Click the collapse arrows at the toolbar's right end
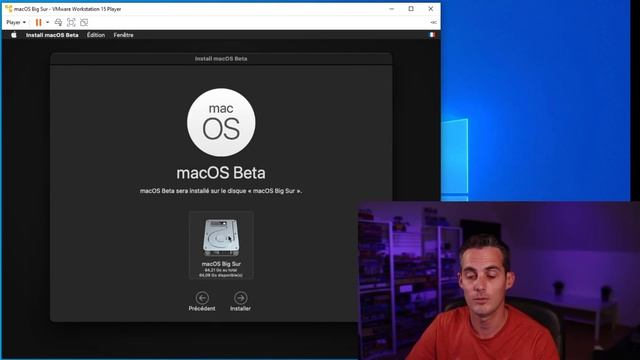640x360 pixels. tap(433, 22)
